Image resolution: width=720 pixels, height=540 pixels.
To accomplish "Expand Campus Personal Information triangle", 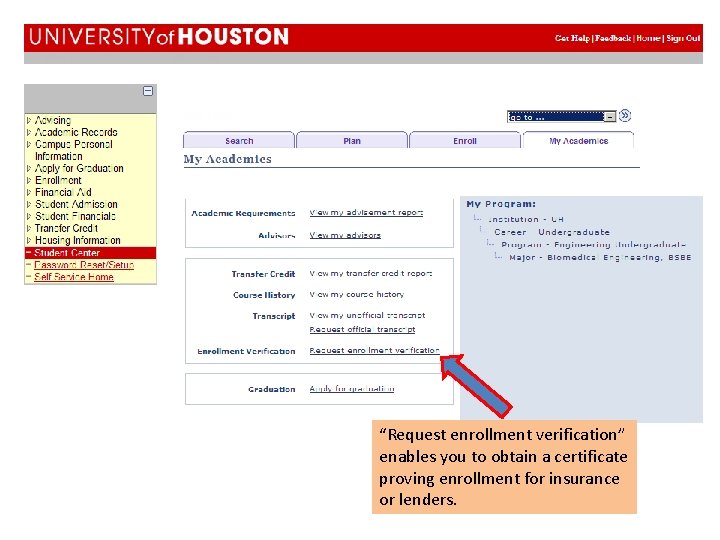I will (x=29, y=144).
